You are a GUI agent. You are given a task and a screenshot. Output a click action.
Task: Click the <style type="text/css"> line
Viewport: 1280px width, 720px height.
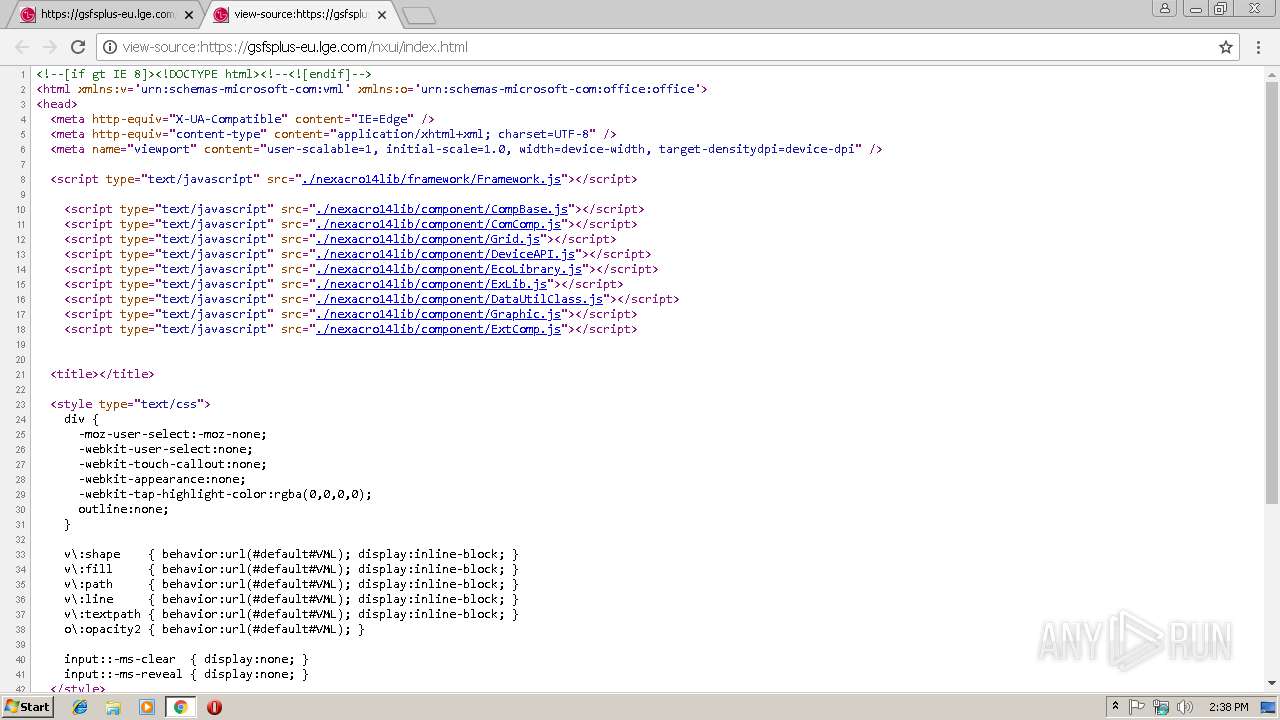130,404
